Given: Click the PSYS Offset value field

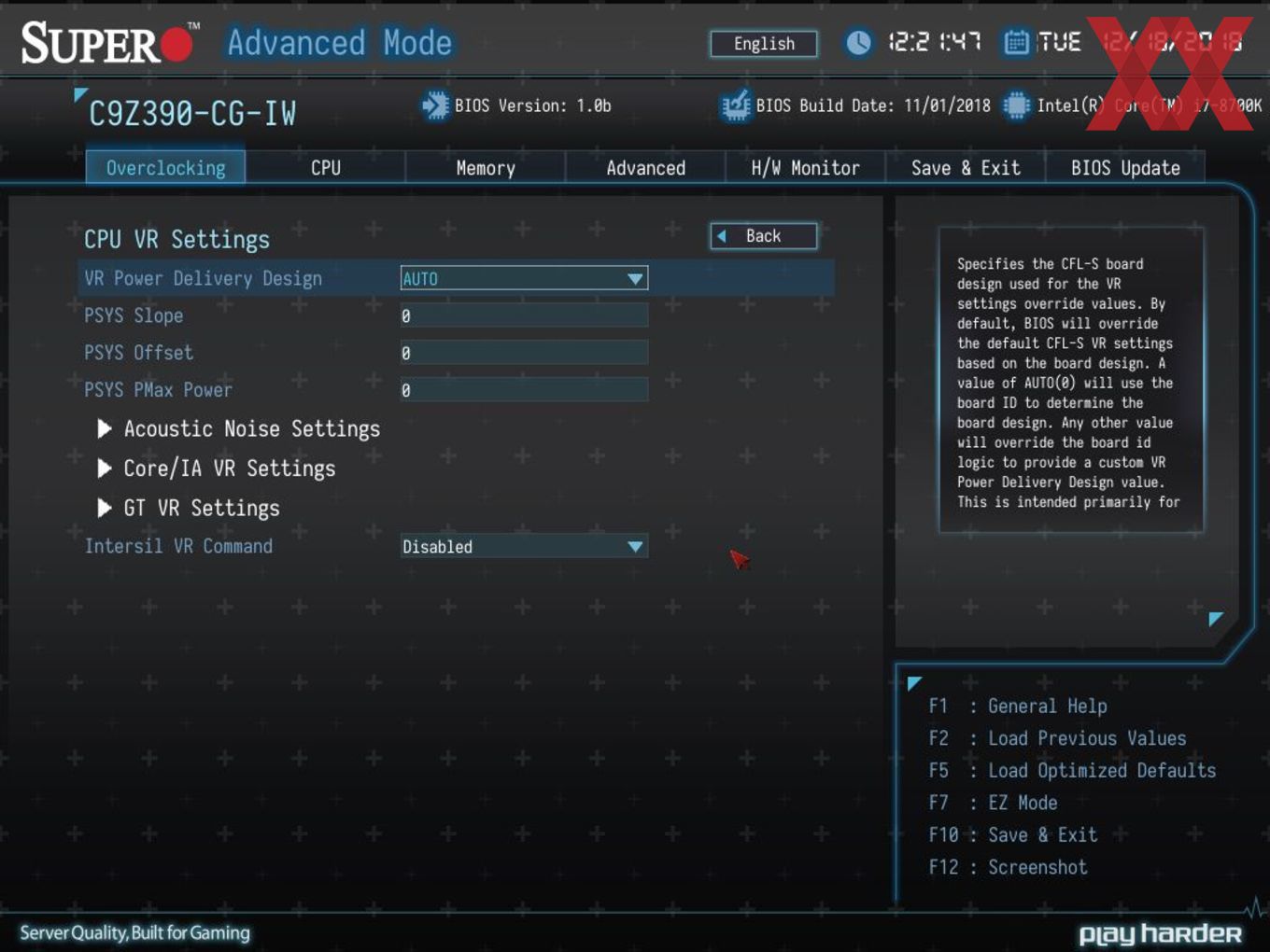Looking at the screenshot, I should pos(524,353).
